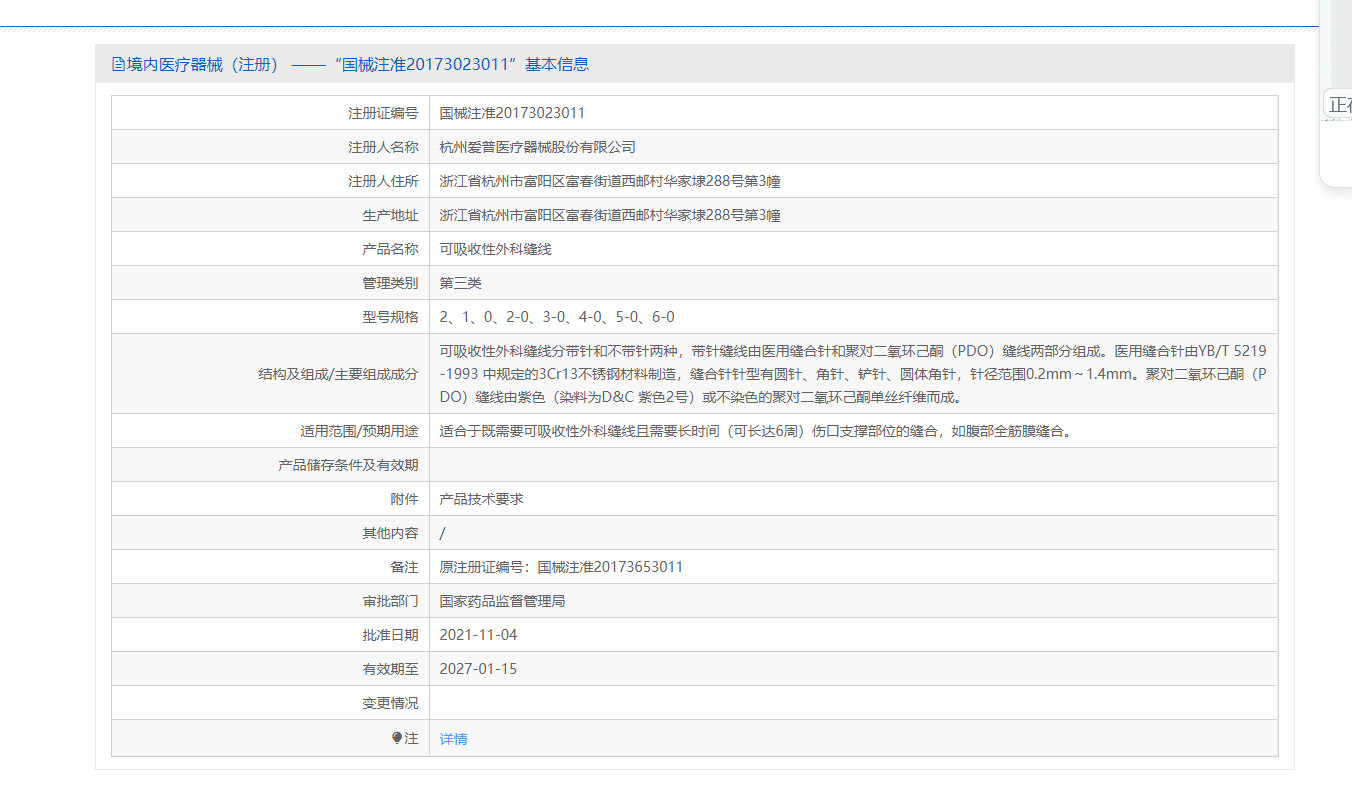Image resolution: width=1352 pixels, height=786 pixels.
Task: Click the 备注 value 原注册证编号：国械注准20173653011
Action: [561, 567]
